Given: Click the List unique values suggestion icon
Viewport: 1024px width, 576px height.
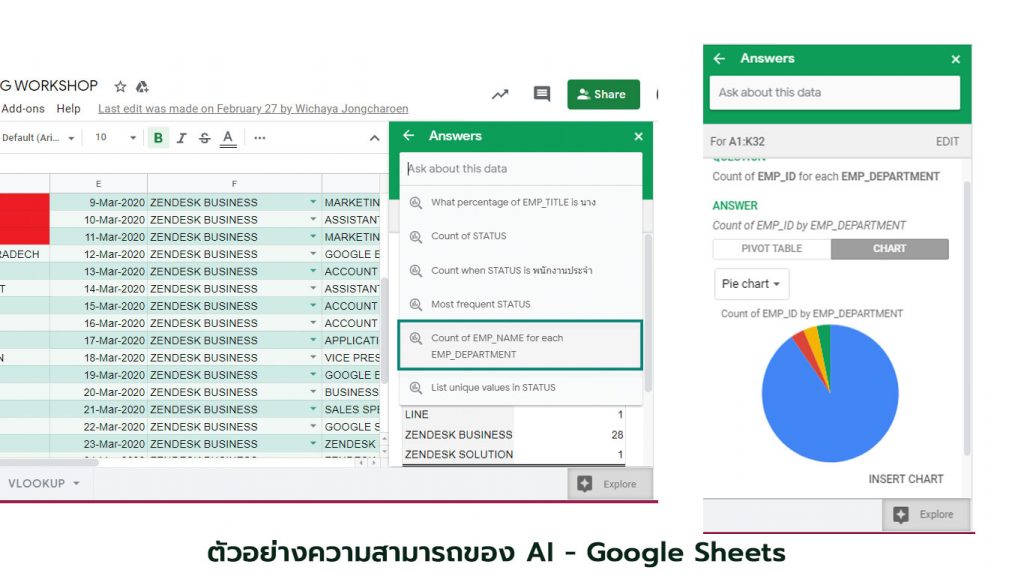Looking at the screenshot, I should point(415,388).
